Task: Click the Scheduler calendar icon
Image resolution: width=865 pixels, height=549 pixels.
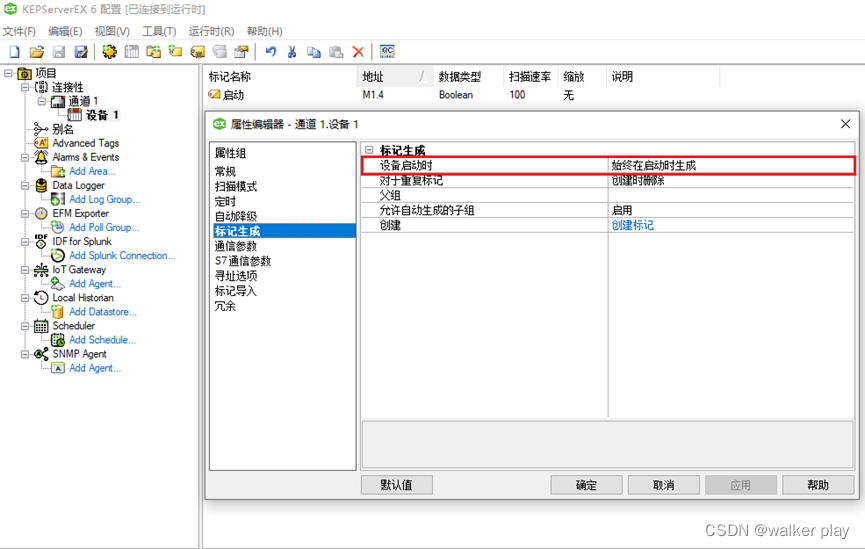Action: tap(41, 326)
